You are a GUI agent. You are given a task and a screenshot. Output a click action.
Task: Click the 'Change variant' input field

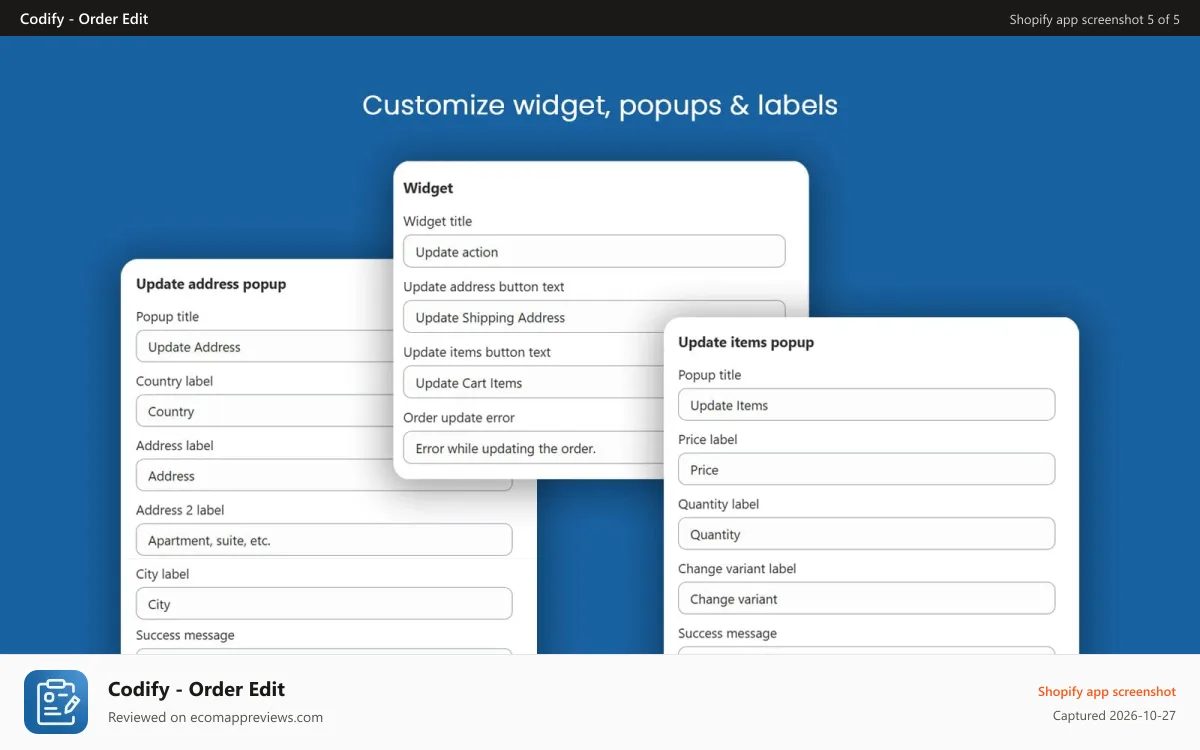tap(866, 598)
